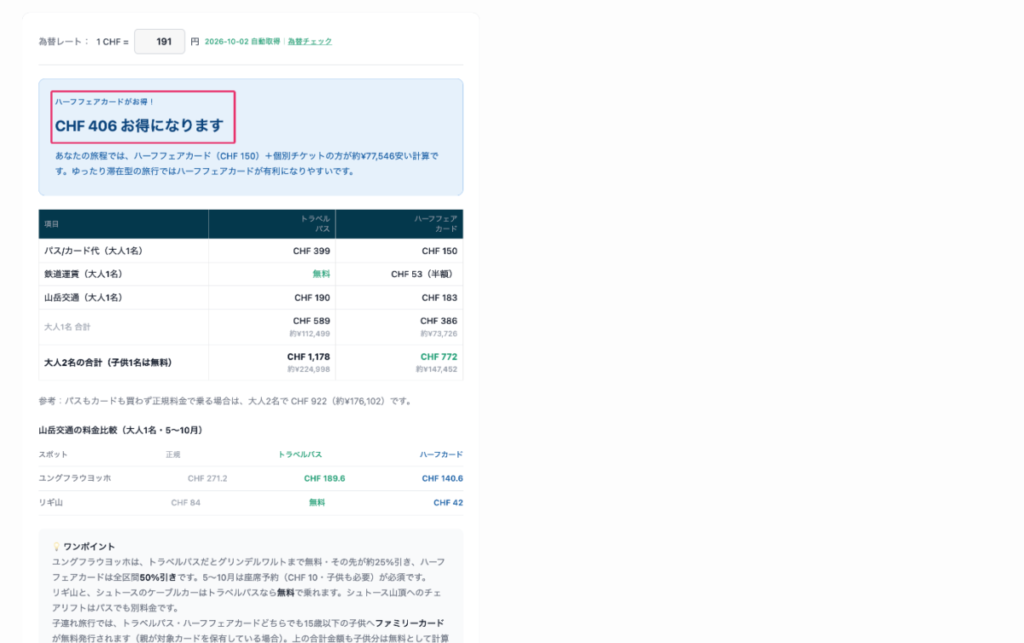Click the green CHF 772 total
Viewport: 1024px width, 643px height.
pyautogui.click(x=439, y=357)
